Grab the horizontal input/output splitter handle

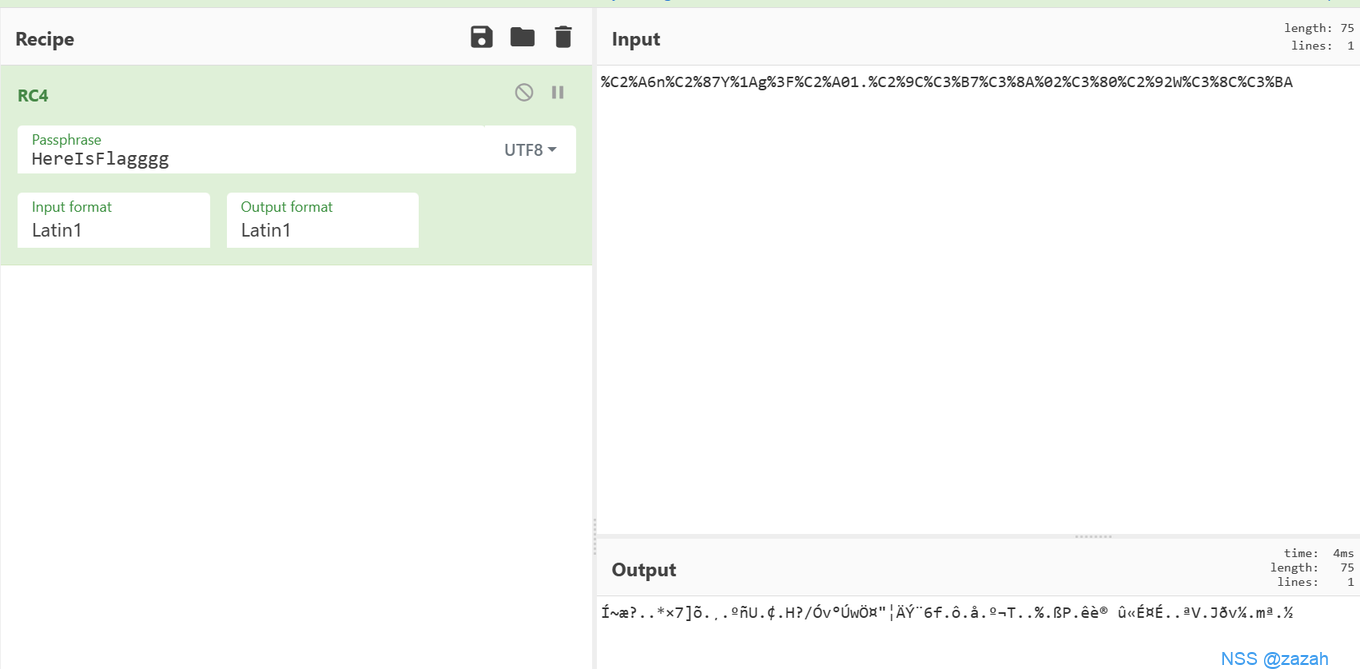tap(1093, 536)
